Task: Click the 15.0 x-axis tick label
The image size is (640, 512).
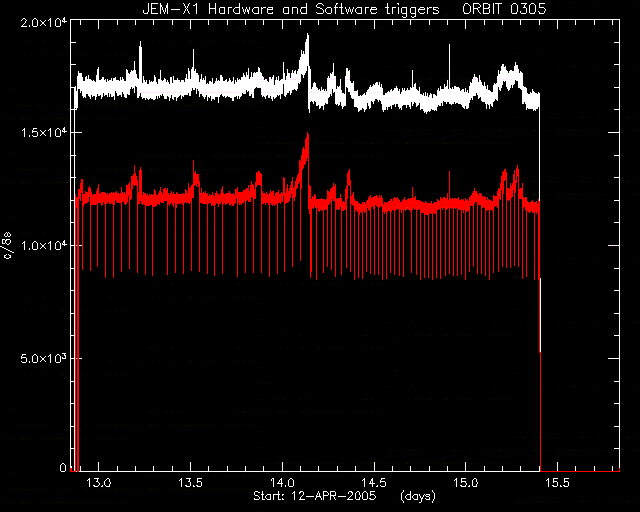Action: (466, 483)
